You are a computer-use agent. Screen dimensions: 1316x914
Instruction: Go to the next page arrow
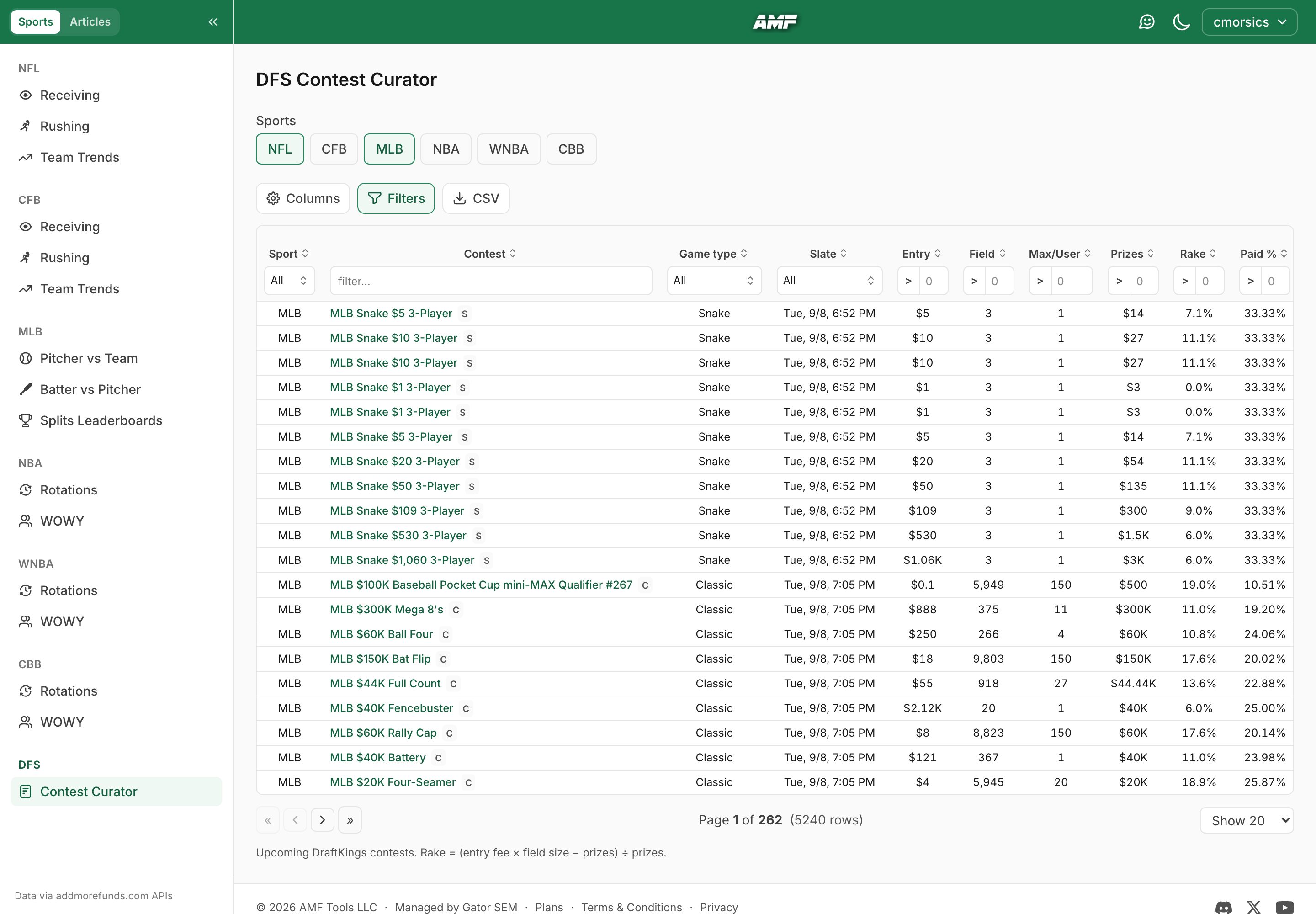(323, 819)
